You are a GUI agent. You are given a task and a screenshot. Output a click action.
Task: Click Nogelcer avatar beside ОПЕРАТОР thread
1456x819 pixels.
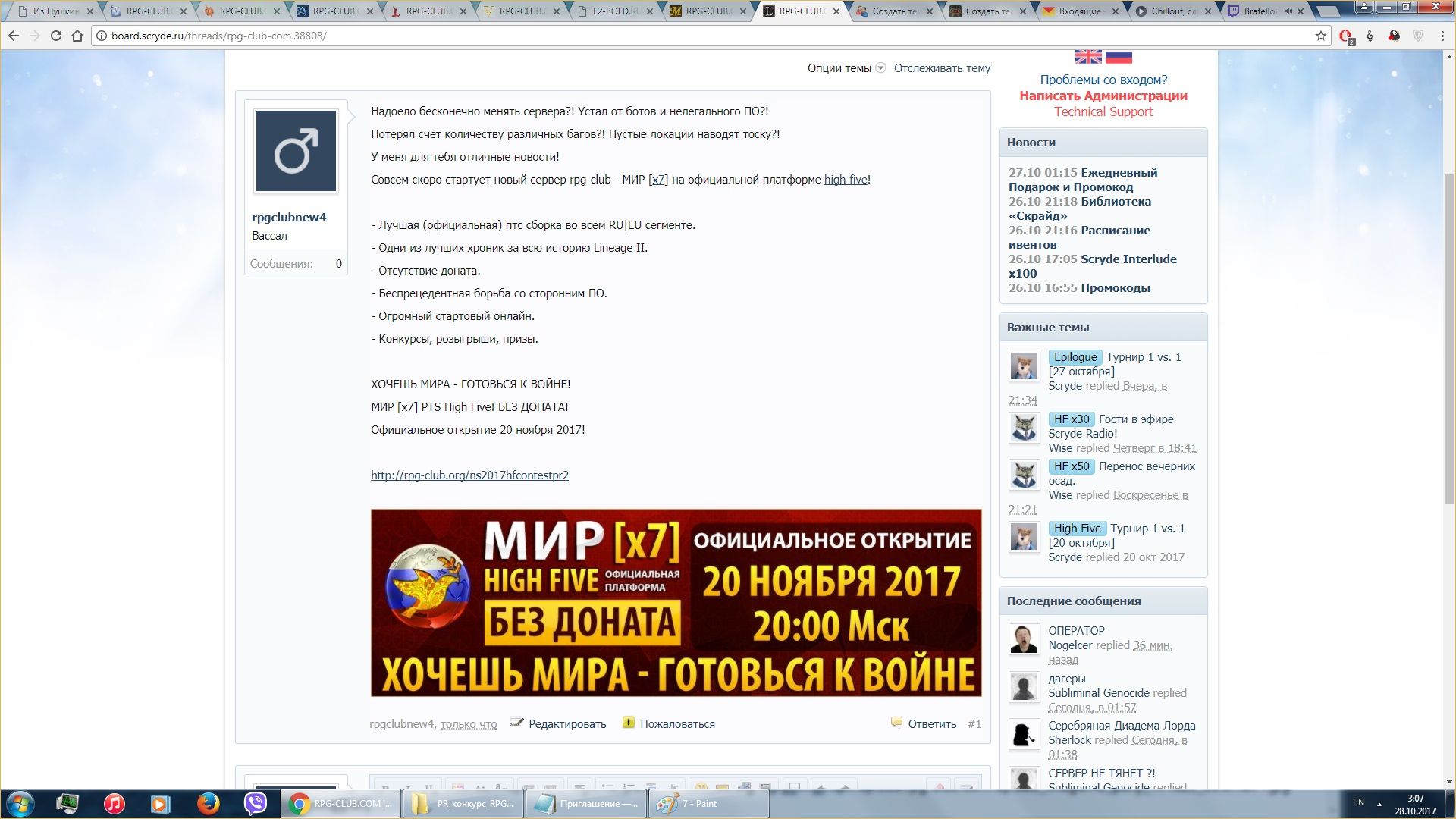point(1024,639)
